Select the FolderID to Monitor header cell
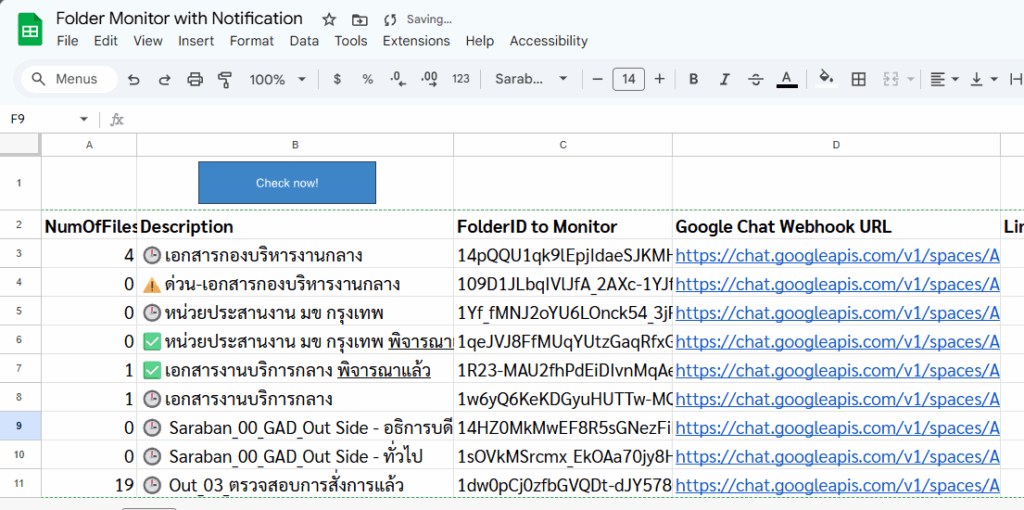The width and height of the screenshot is (1024, 510). tap(563, 226)
